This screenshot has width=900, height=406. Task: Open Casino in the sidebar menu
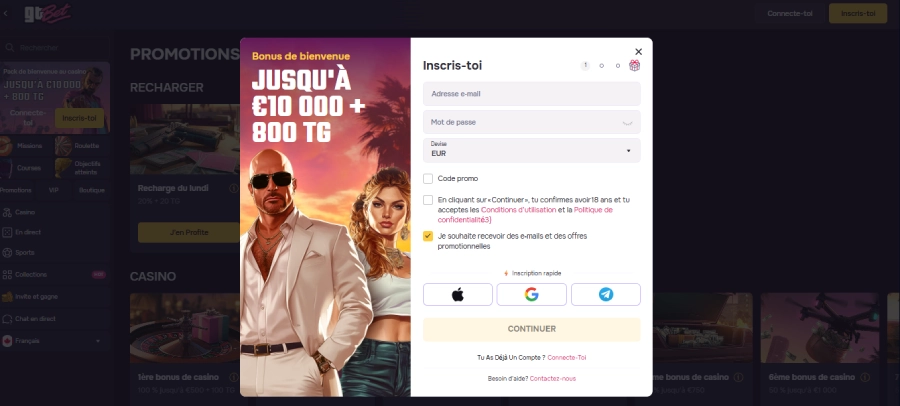[25, 212]
